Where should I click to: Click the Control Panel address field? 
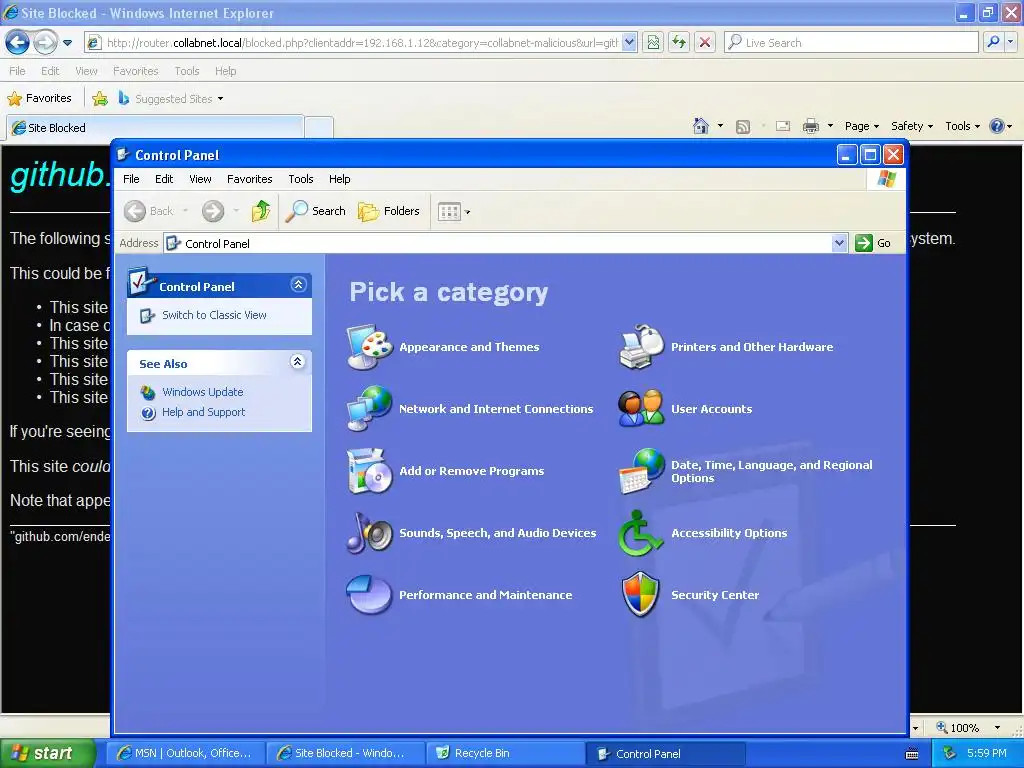498,243
